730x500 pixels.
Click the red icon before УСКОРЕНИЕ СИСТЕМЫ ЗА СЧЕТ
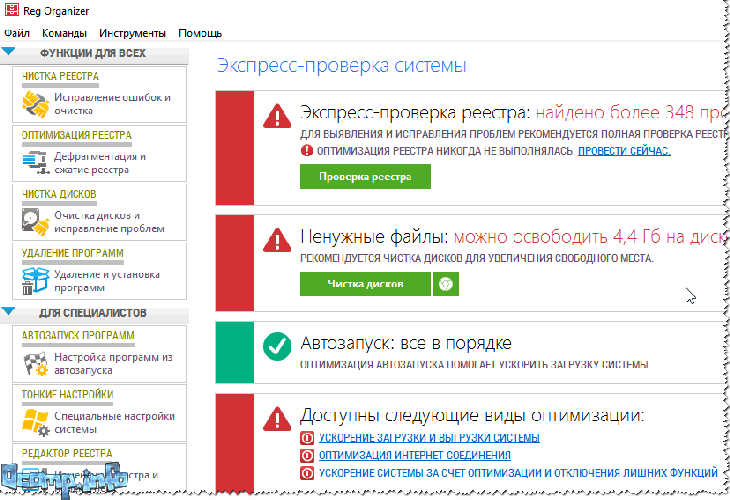pyautogui.click(x=307, y=473)
